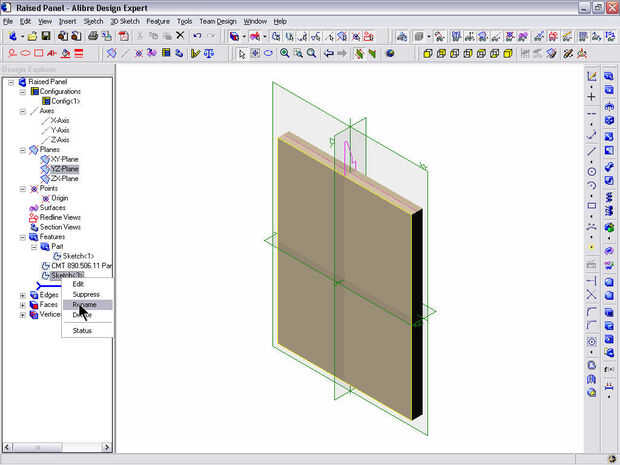This screenshot has height=465, width=620.
Task: Open the 3D Sketch menu
Action: pyautogui.click(x=124, y=21)
